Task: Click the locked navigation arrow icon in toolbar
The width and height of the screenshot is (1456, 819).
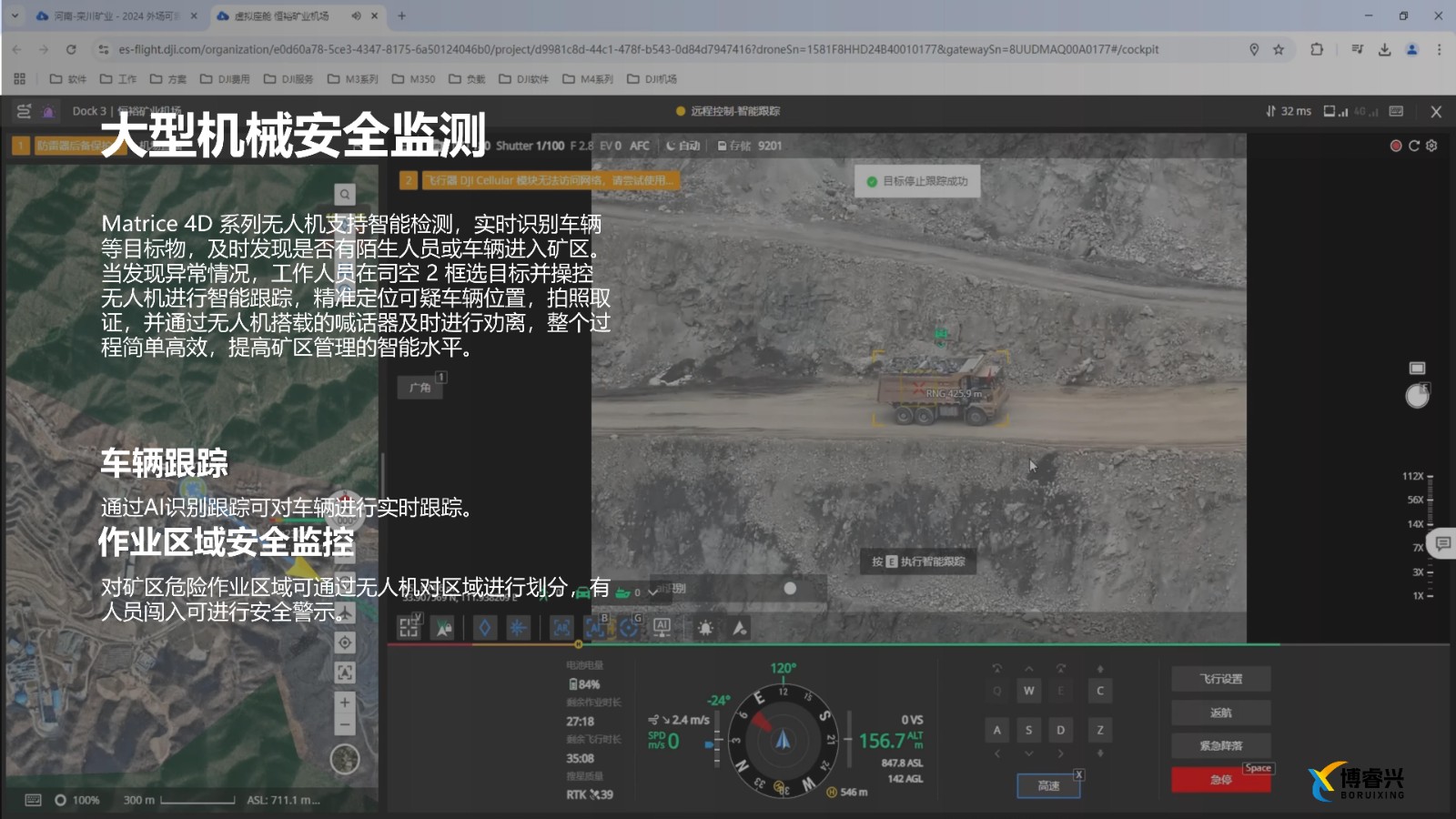Action: click(x=443, y=628)
